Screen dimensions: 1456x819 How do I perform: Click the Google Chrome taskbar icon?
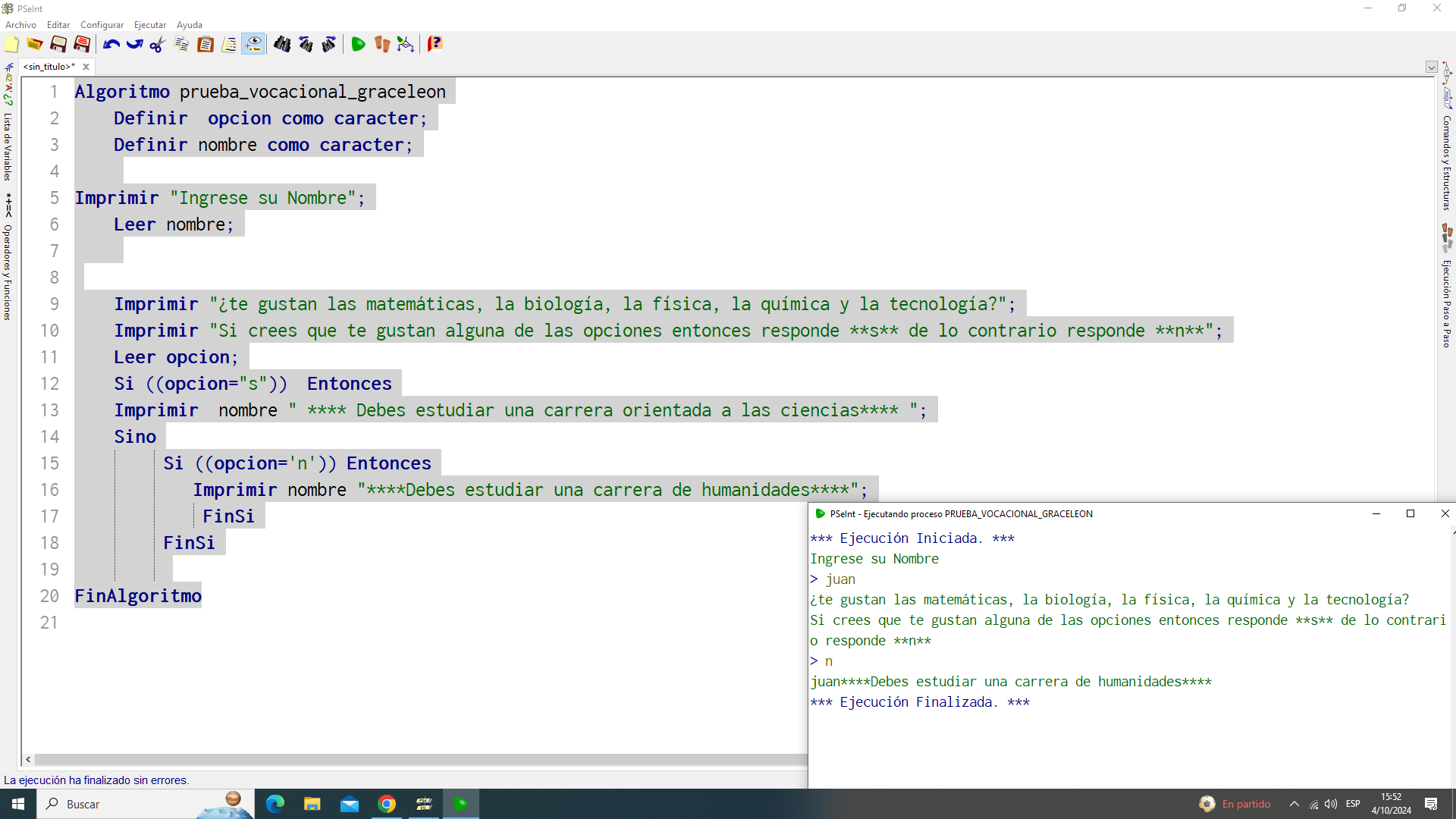coord(387,804)
